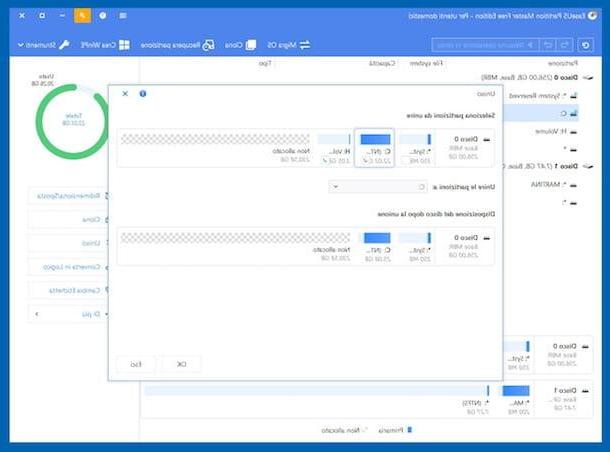Untick the H: Vol... partition checkbox
The height and width of the screenshot is (452, 610).
(325, 160)
